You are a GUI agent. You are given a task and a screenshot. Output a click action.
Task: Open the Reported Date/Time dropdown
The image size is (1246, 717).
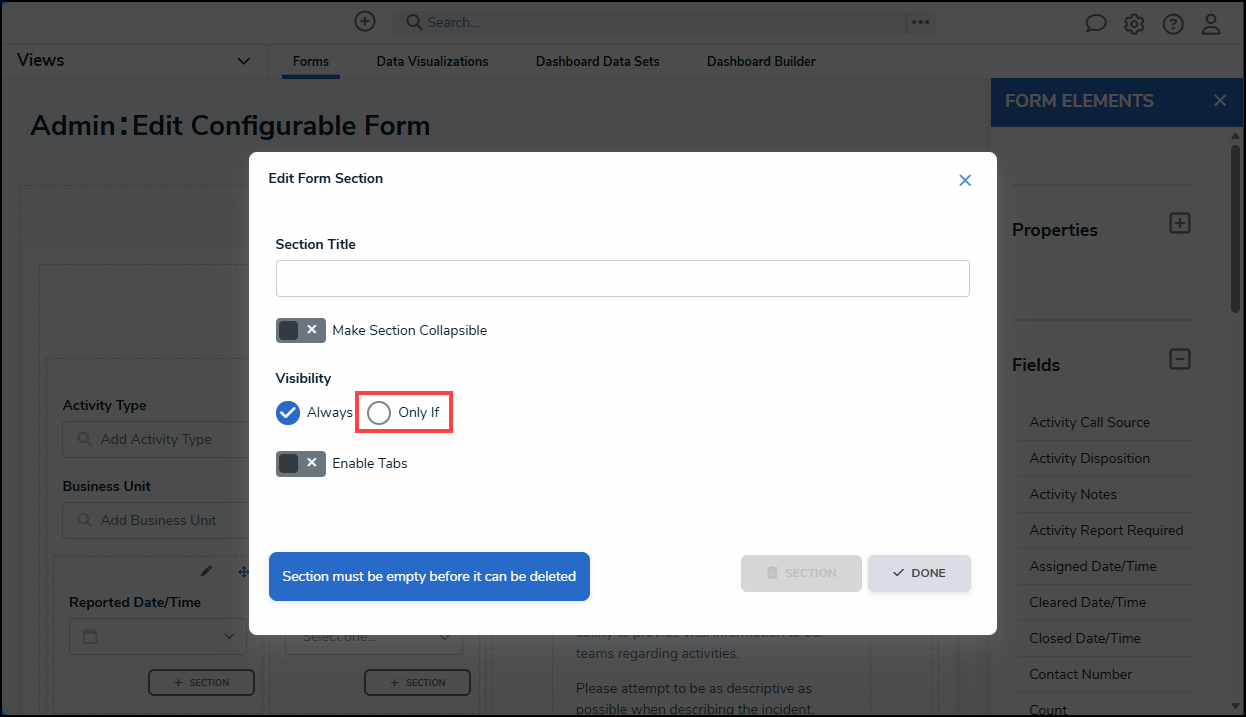coord(158,636)
